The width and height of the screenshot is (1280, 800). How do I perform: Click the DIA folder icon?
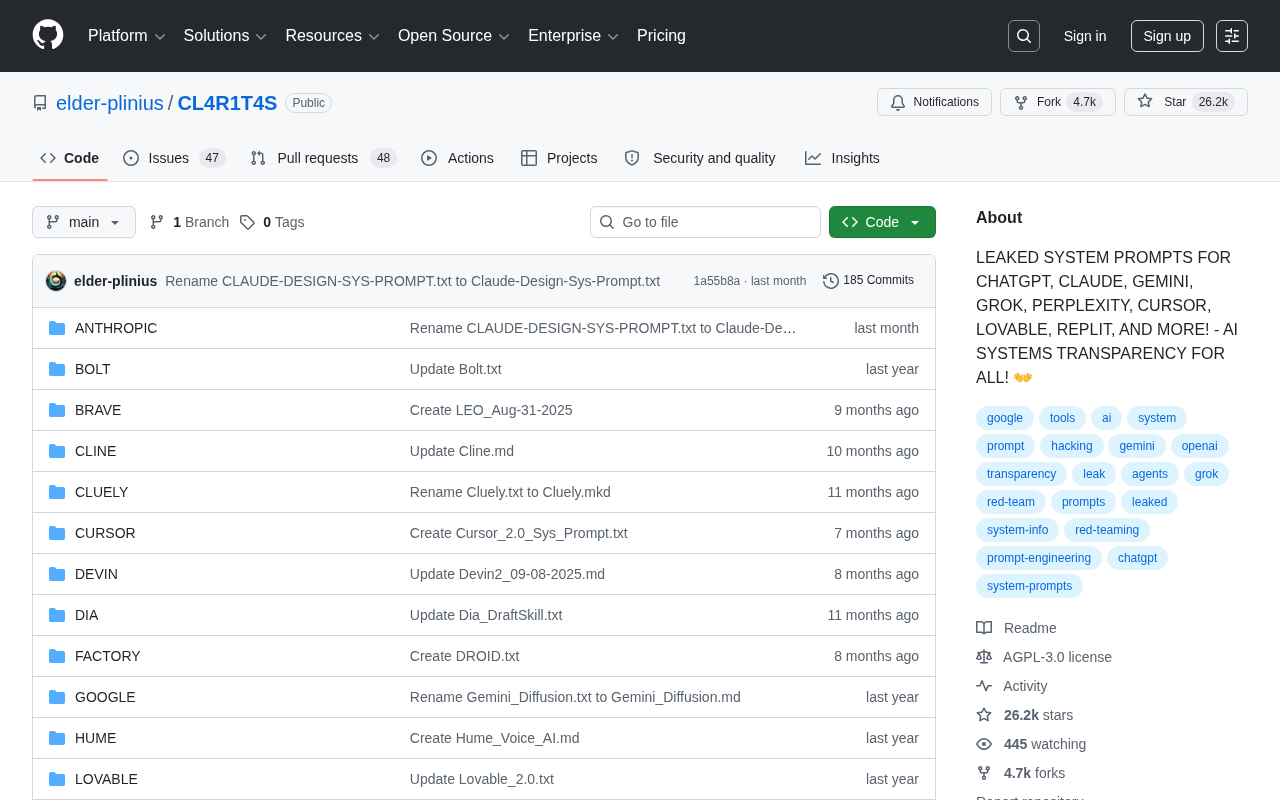57,615
